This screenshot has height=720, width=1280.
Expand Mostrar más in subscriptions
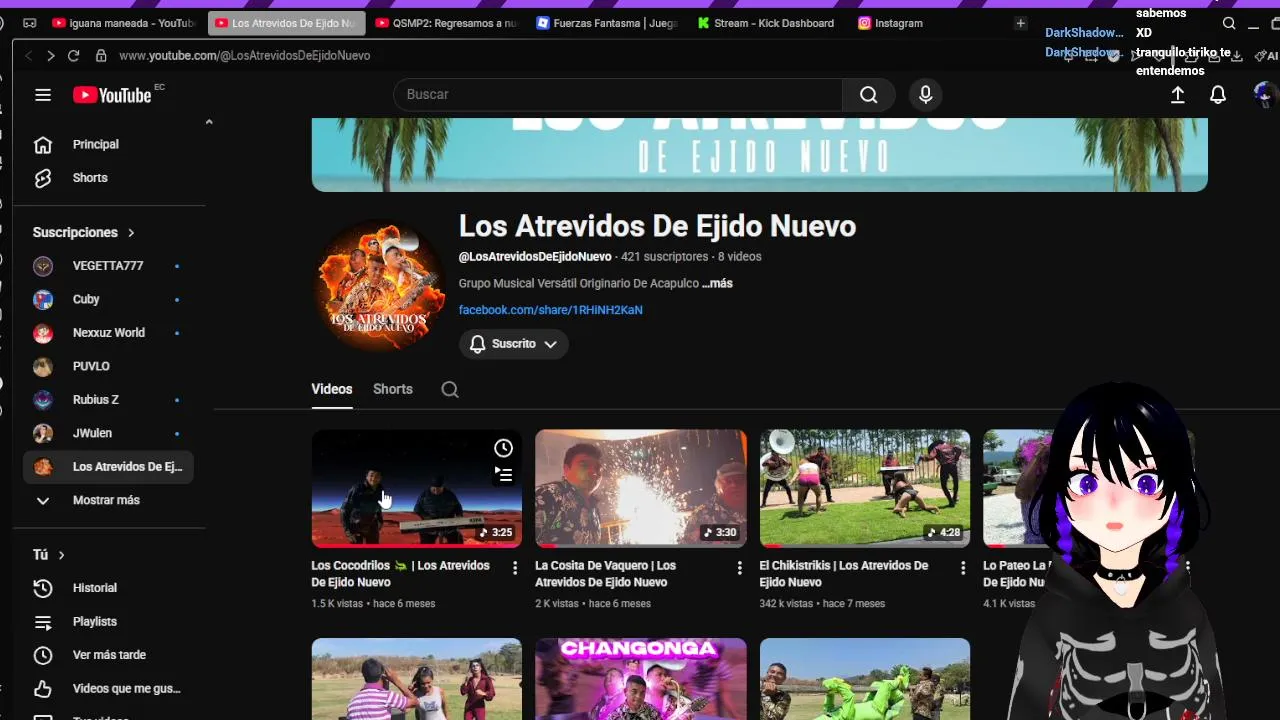(x=108, y=500)
